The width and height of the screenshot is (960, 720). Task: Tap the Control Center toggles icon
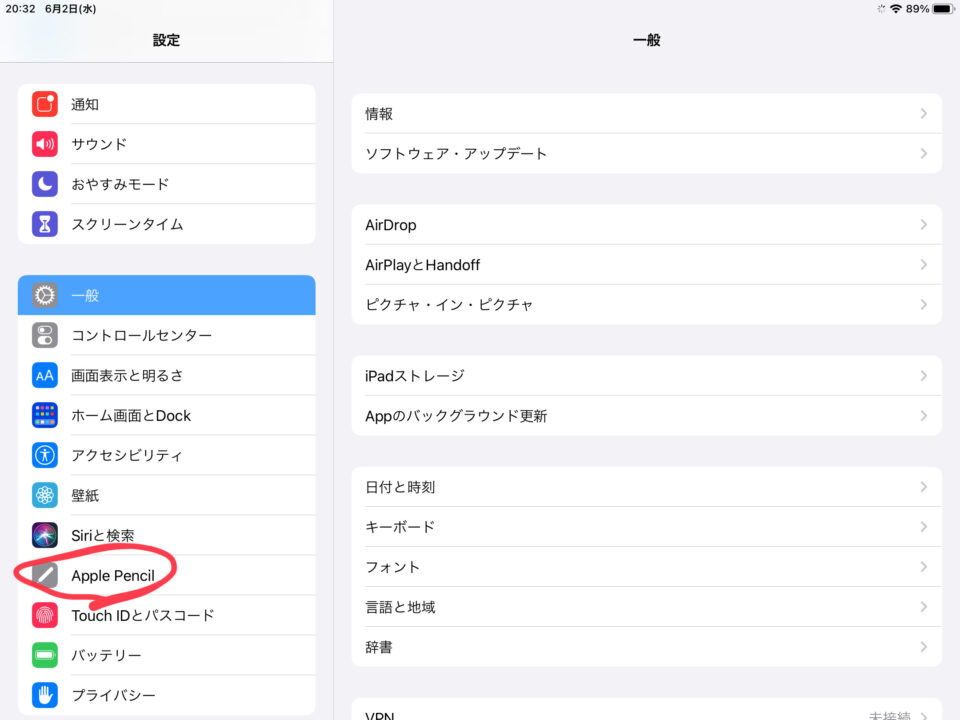tap(45, 336)
